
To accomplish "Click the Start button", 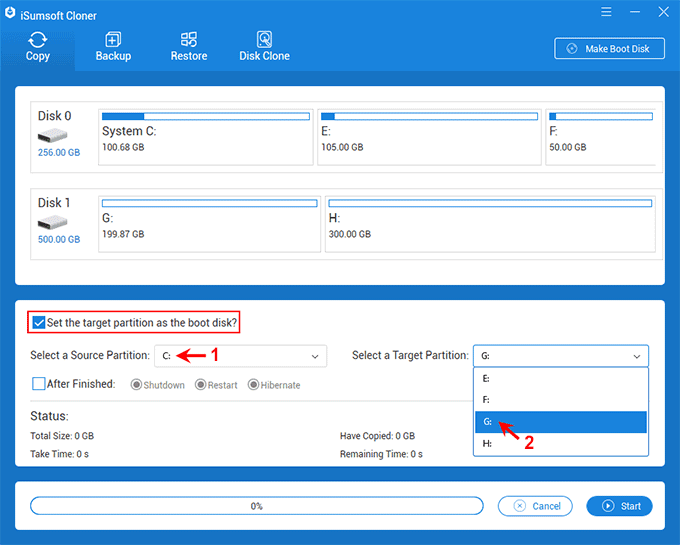I will pyautogui.click(x=620, y=506).
